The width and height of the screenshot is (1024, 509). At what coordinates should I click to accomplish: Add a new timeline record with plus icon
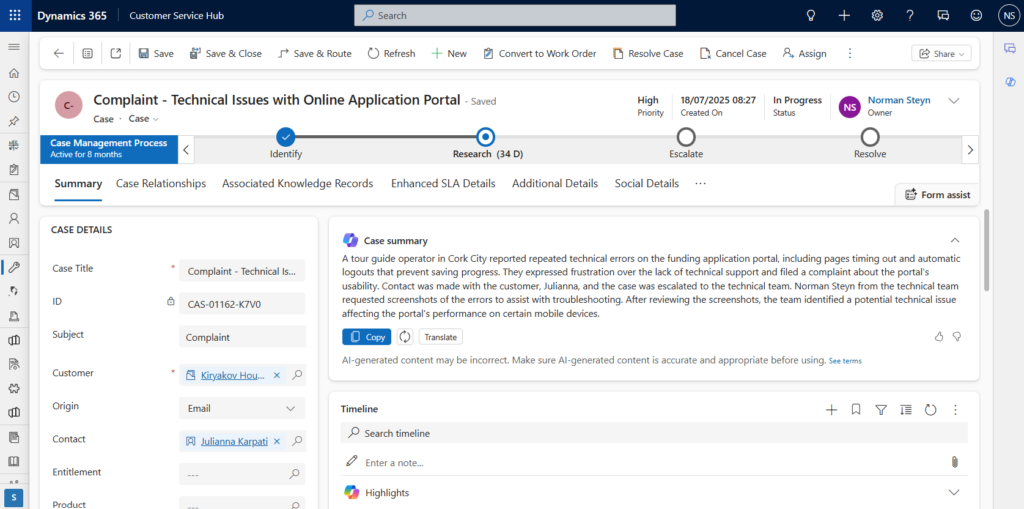click(831, 409)
